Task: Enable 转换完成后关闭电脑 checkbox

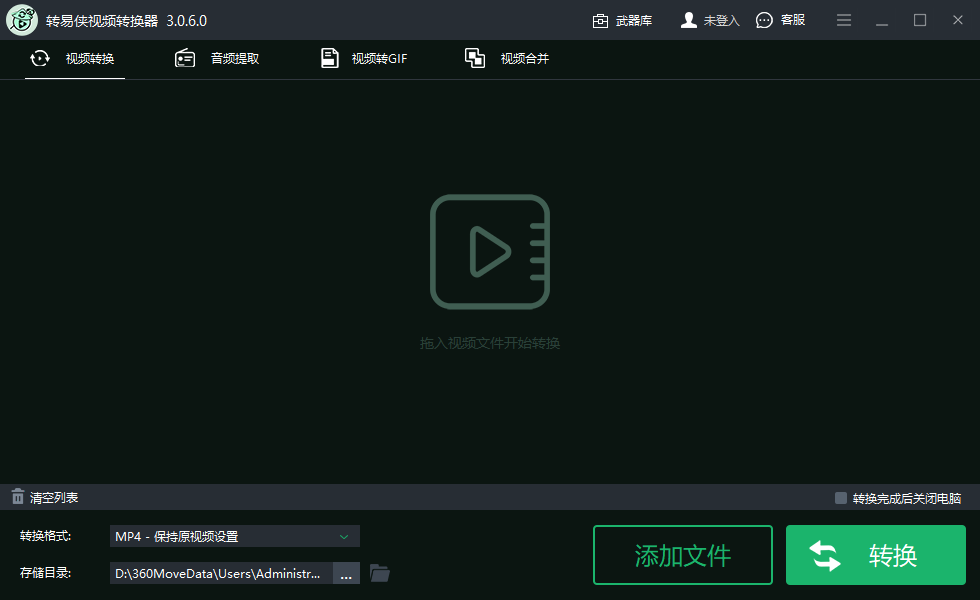Action: click(x=841, y=498)
